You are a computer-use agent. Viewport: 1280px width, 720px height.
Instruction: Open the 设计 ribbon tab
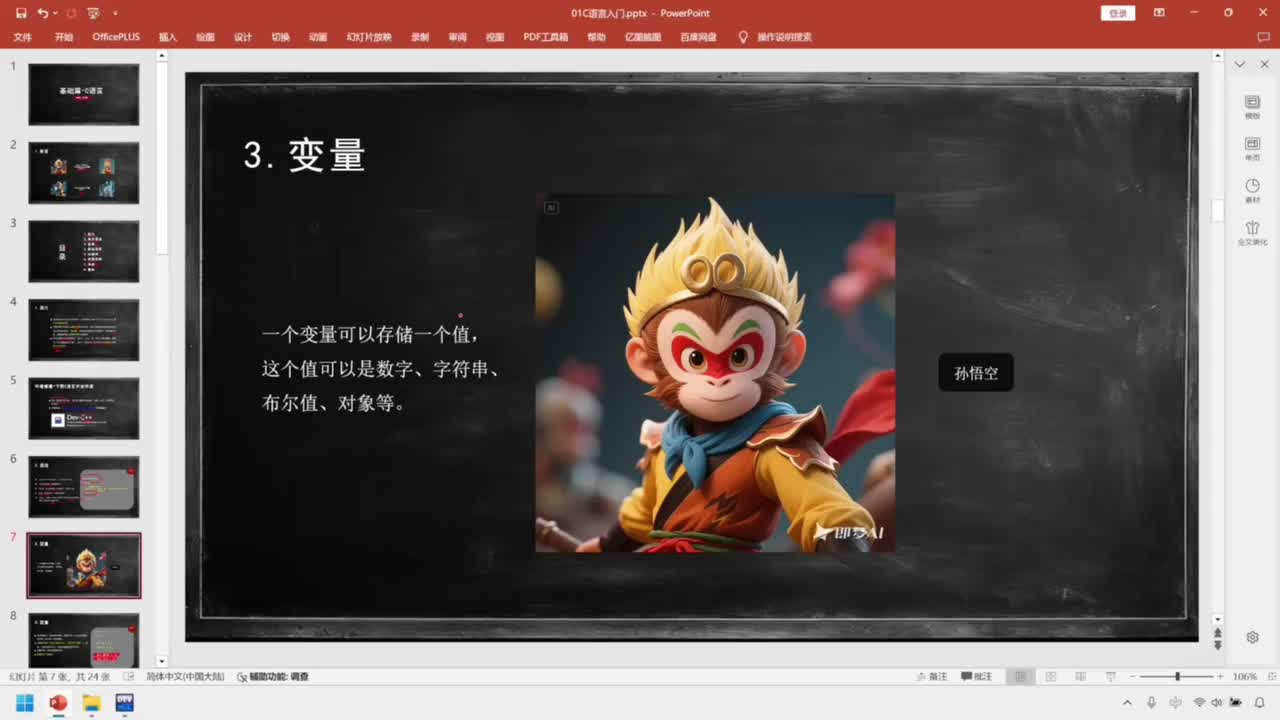coord(243,37)
